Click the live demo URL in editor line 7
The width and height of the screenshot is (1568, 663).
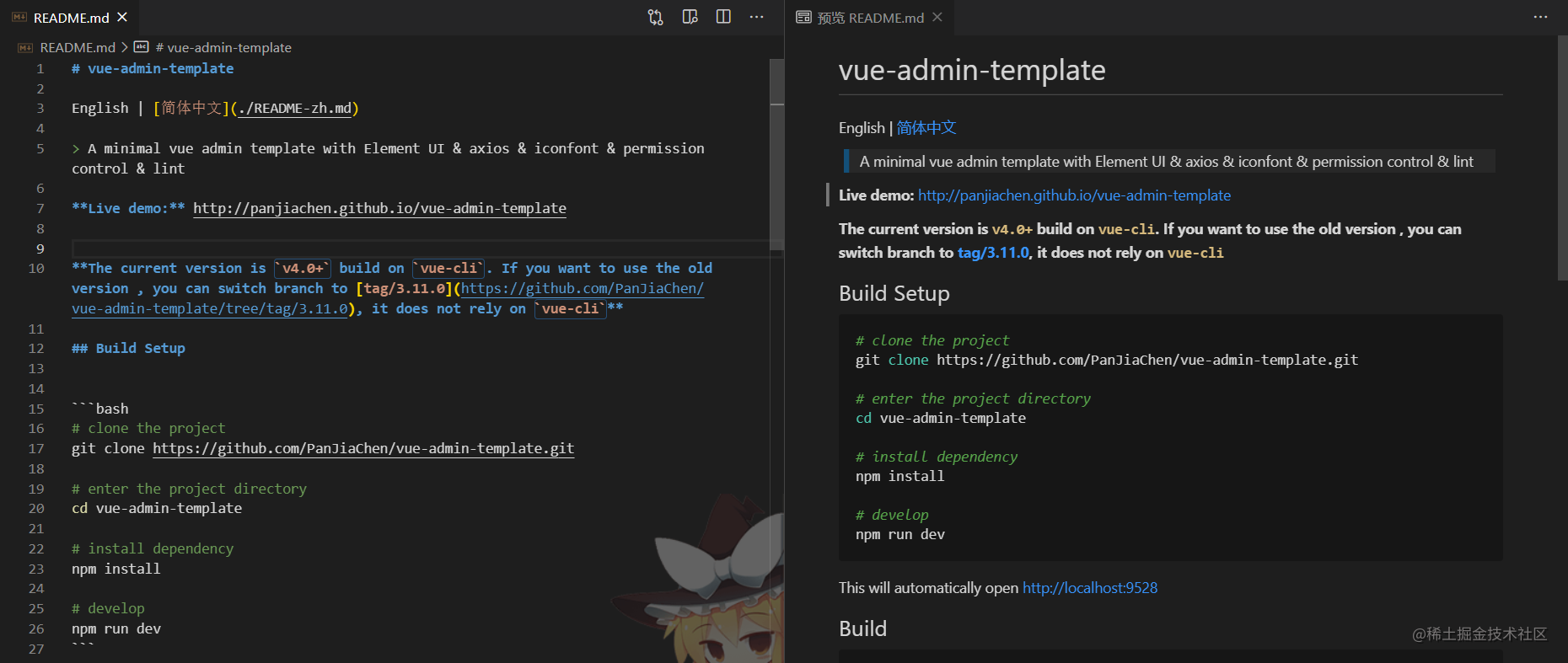pyautogui.click(x=379, y=208)
